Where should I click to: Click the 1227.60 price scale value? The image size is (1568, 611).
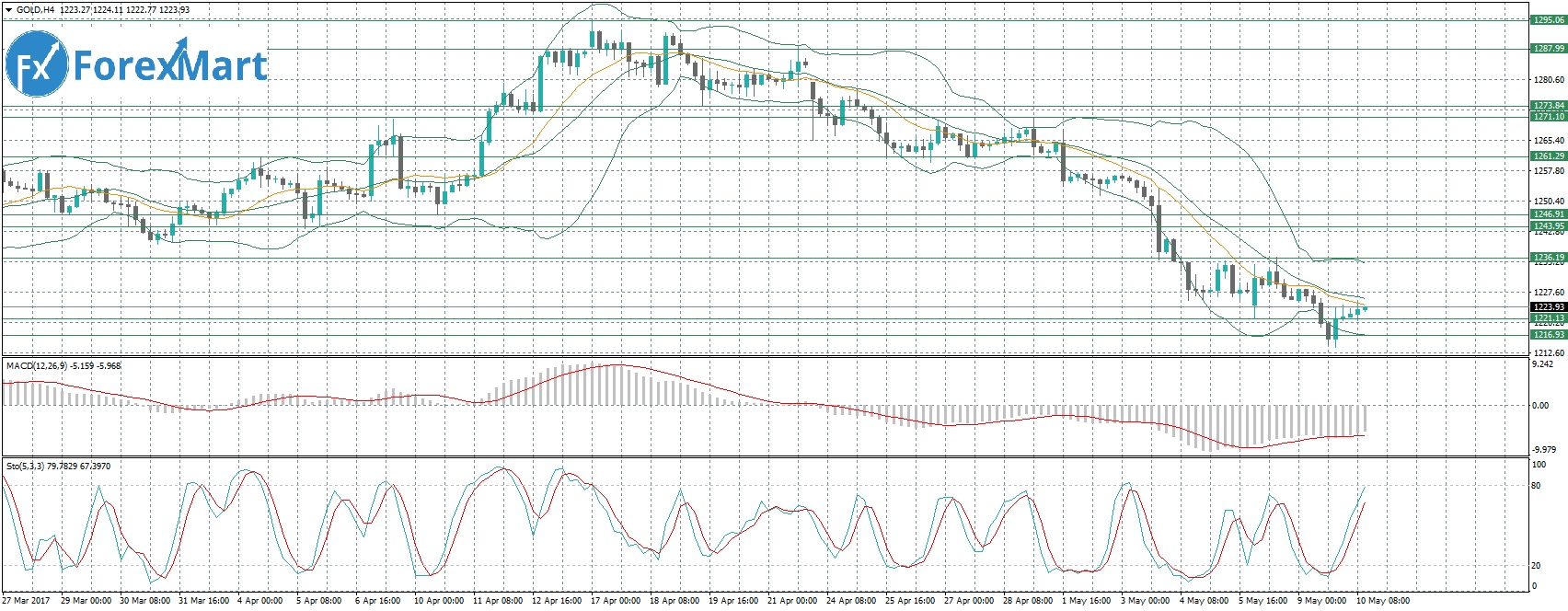tap(1548, 293)
